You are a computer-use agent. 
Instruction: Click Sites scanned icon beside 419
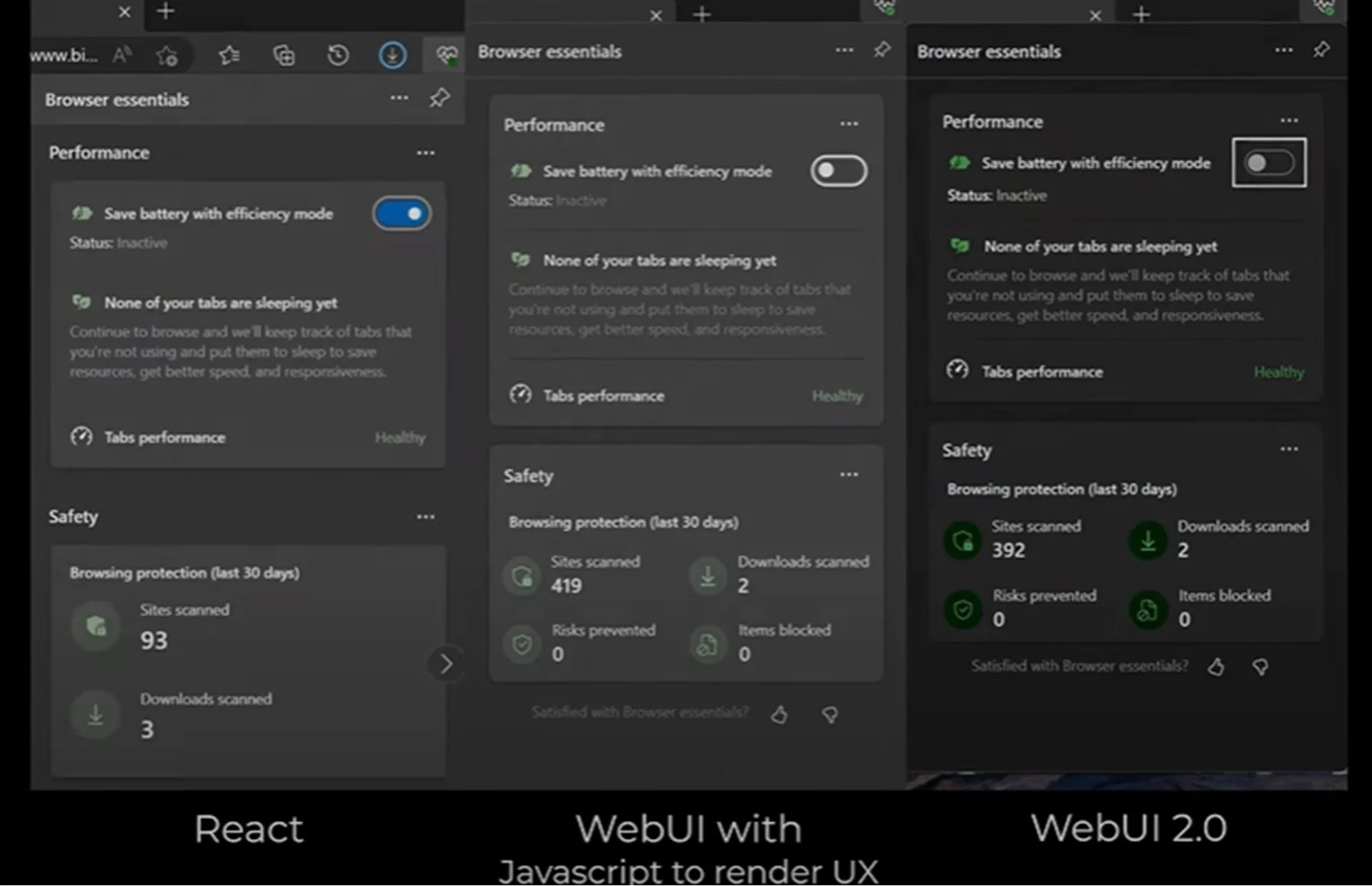[522, 575]
